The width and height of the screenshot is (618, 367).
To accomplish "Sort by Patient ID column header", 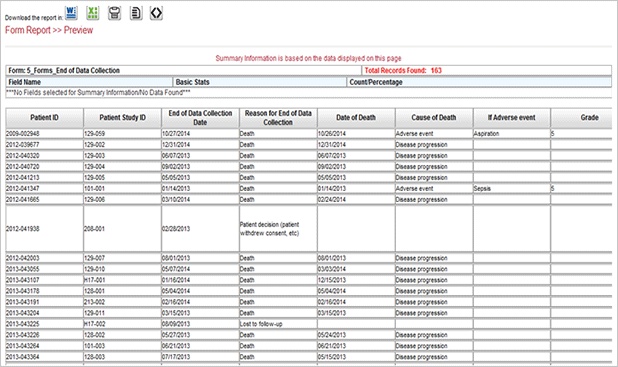I will [x=45, y=117].
